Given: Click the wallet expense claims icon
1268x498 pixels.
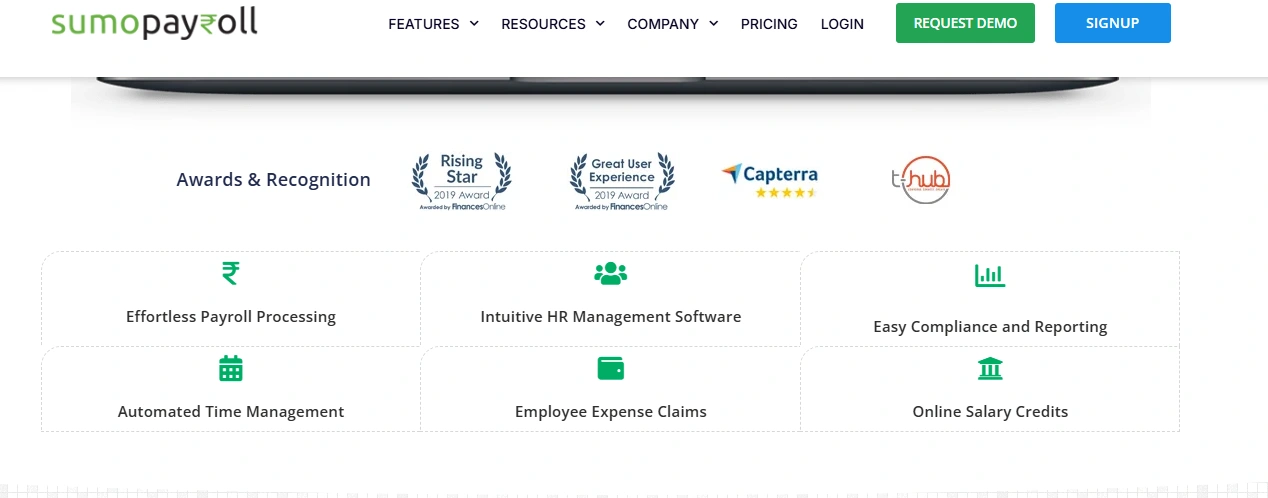Looking at the screenshot, I should (610, 368).
